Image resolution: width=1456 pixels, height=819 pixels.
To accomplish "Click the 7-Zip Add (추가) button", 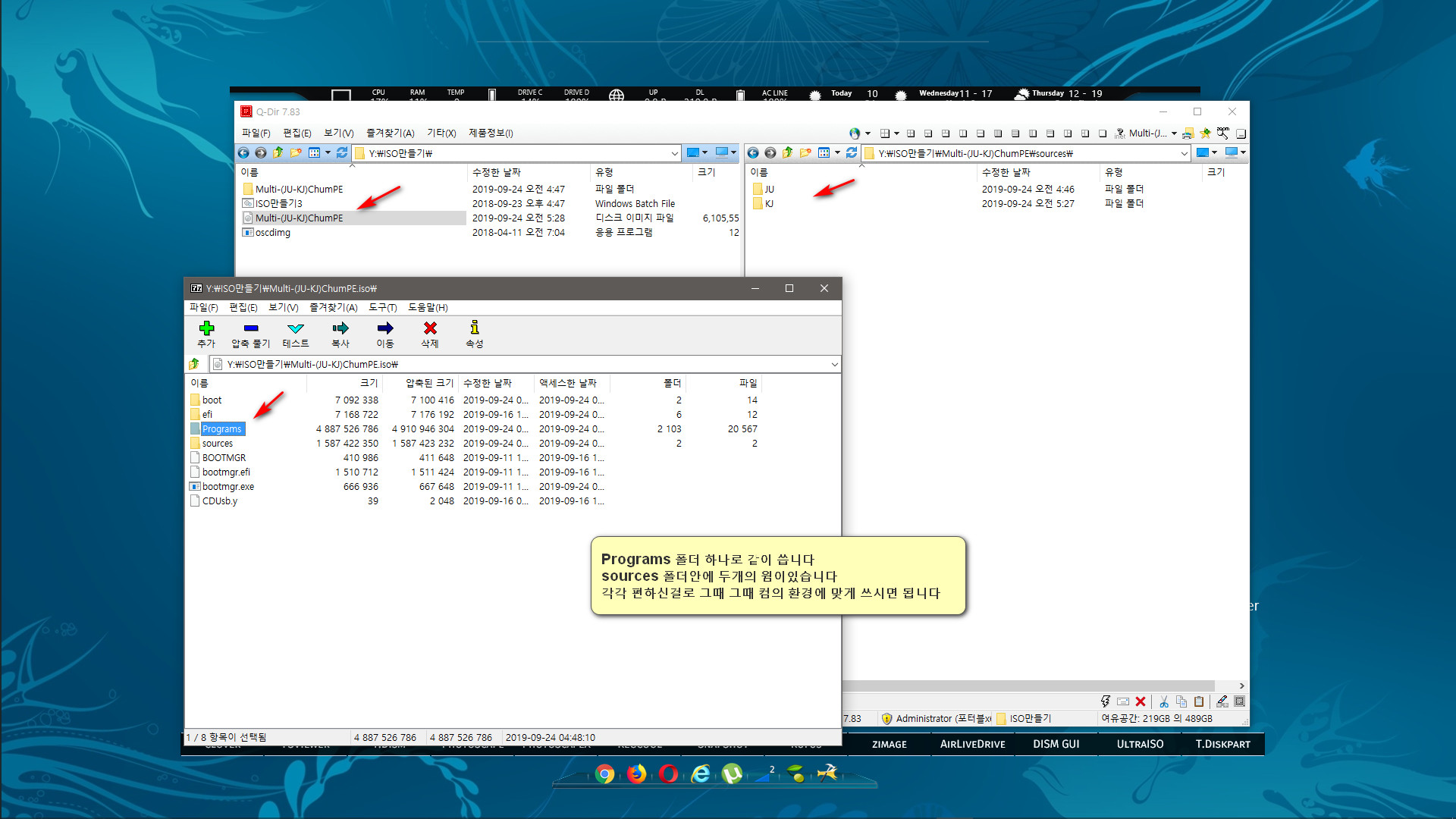I will (x=206, y=334).
